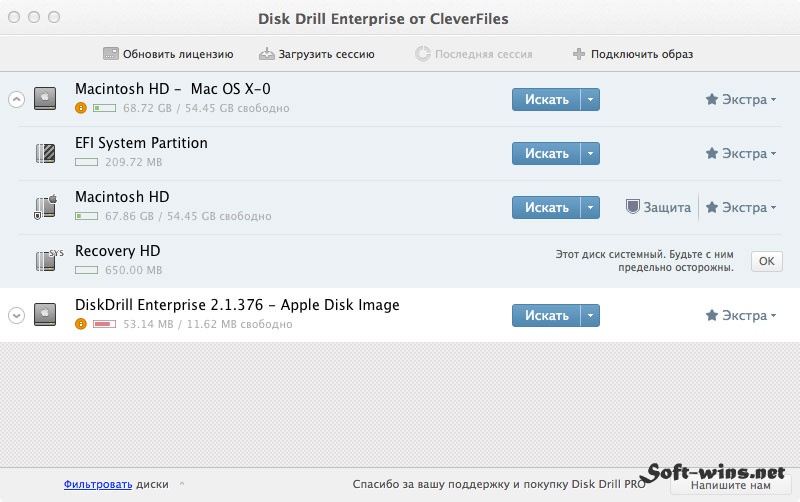Click the Этот диск системный warning text
The image size is (800, 502).
pyautogui.click(x=644, y=261)
